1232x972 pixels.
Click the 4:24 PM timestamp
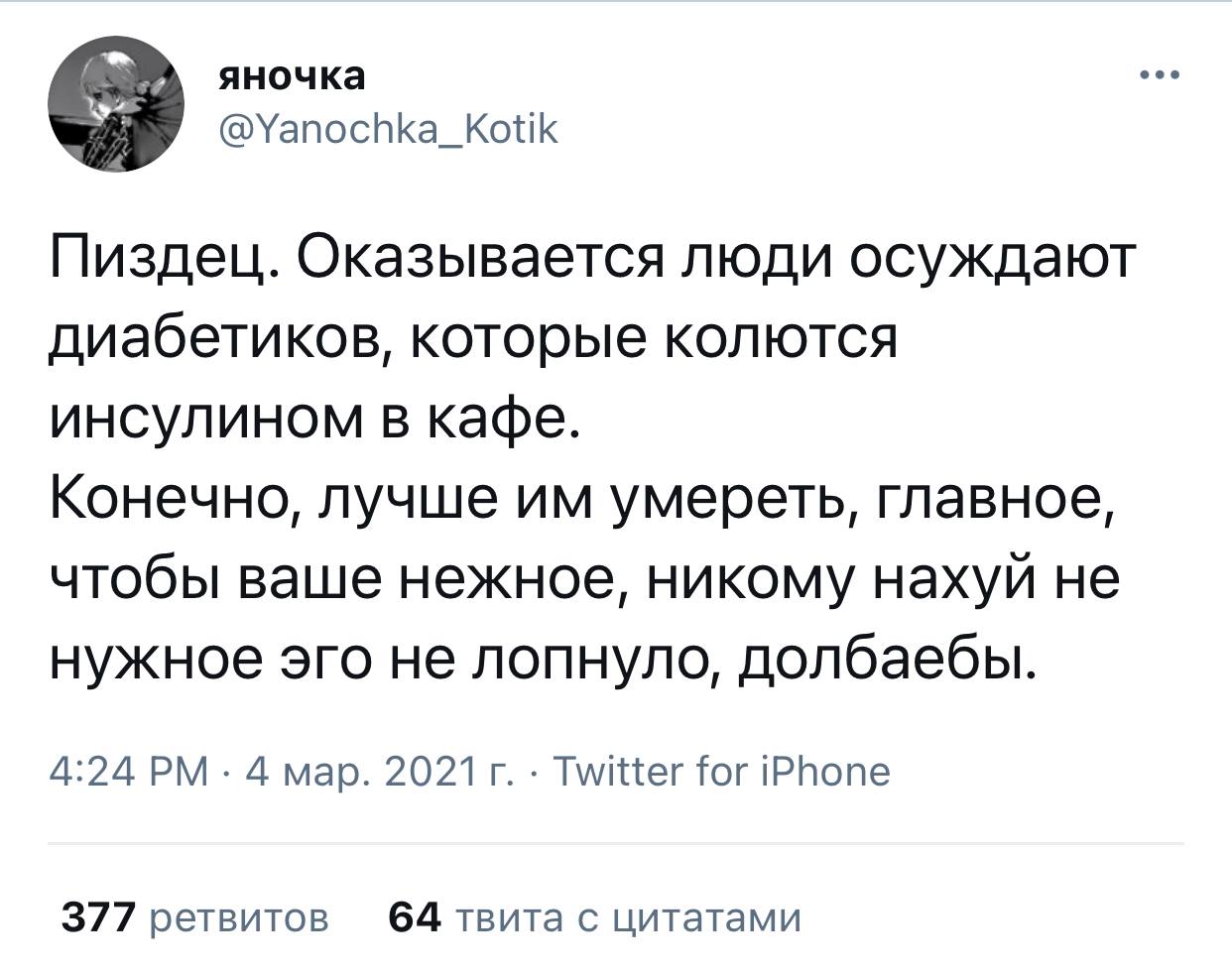[x=128, y=770]
